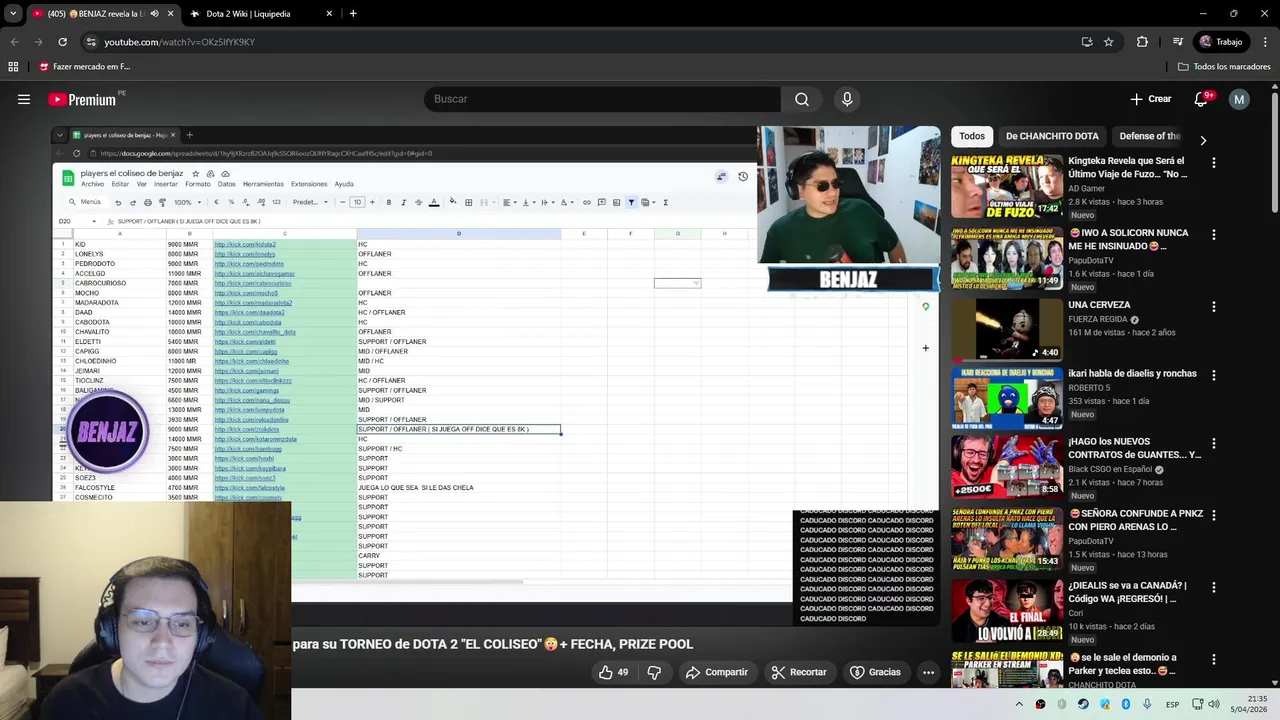Mute tab via speaker icon on YouTube tab
The image size is (1280, 720).
[x=154, y=14]
